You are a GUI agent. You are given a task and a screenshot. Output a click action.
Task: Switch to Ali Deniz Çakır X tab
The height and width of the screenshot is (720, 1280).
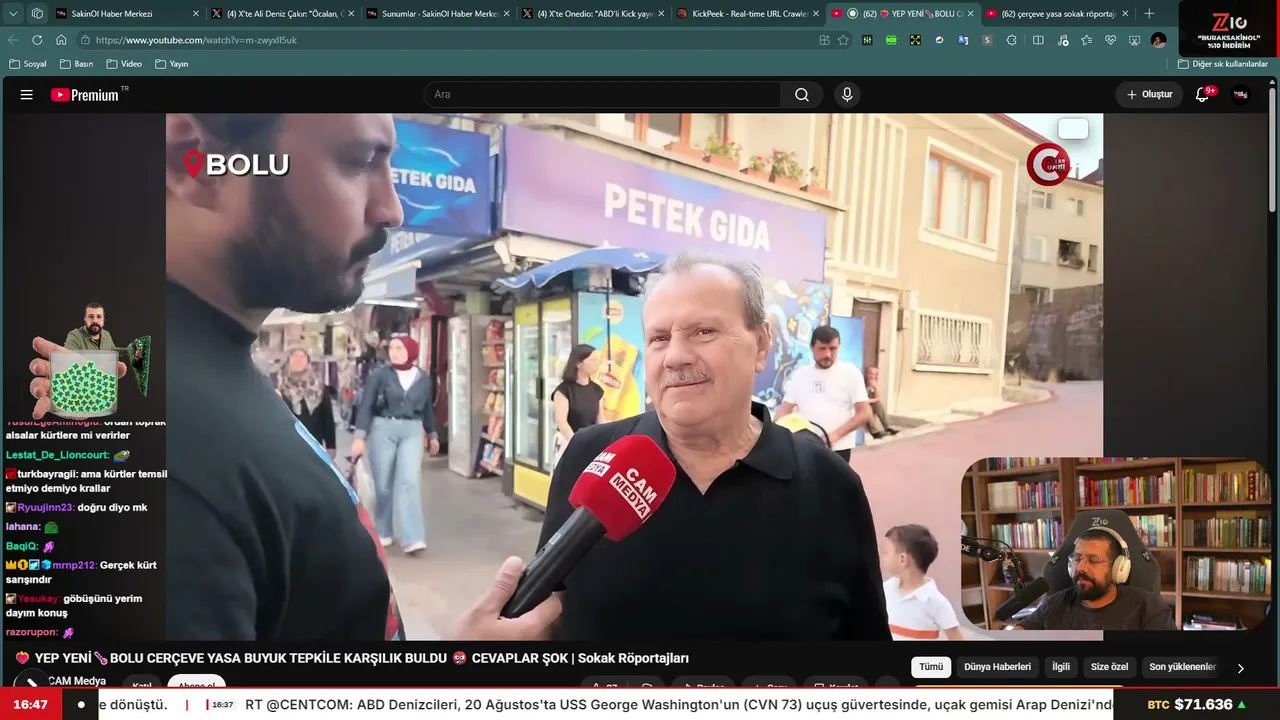pos(282,14)
